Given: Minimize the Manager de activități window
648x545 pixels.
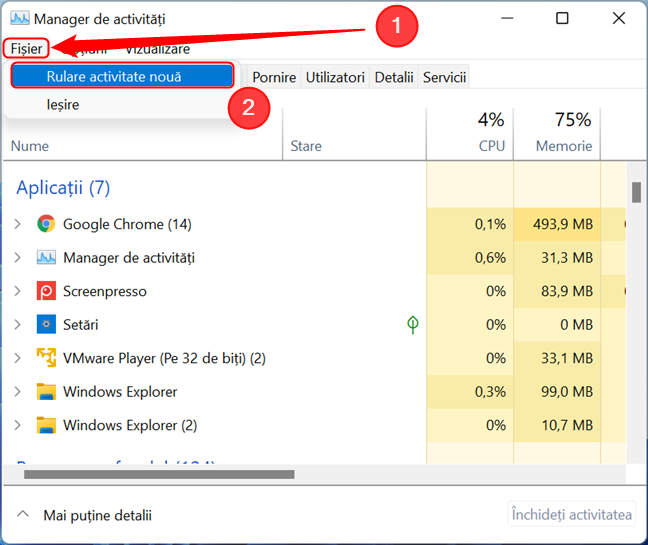Looking at the screenshot, I should point(507,18).
